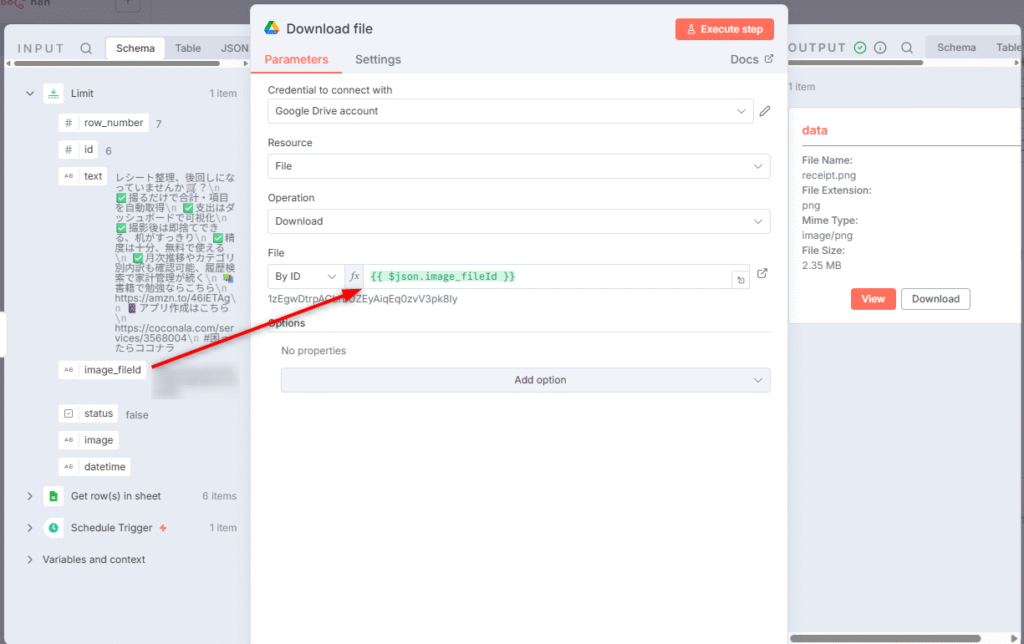This screenshot has width=1024, height=644.
Task: Click the Schedule Trigger clock icon
Action: [x=53, y=528]
